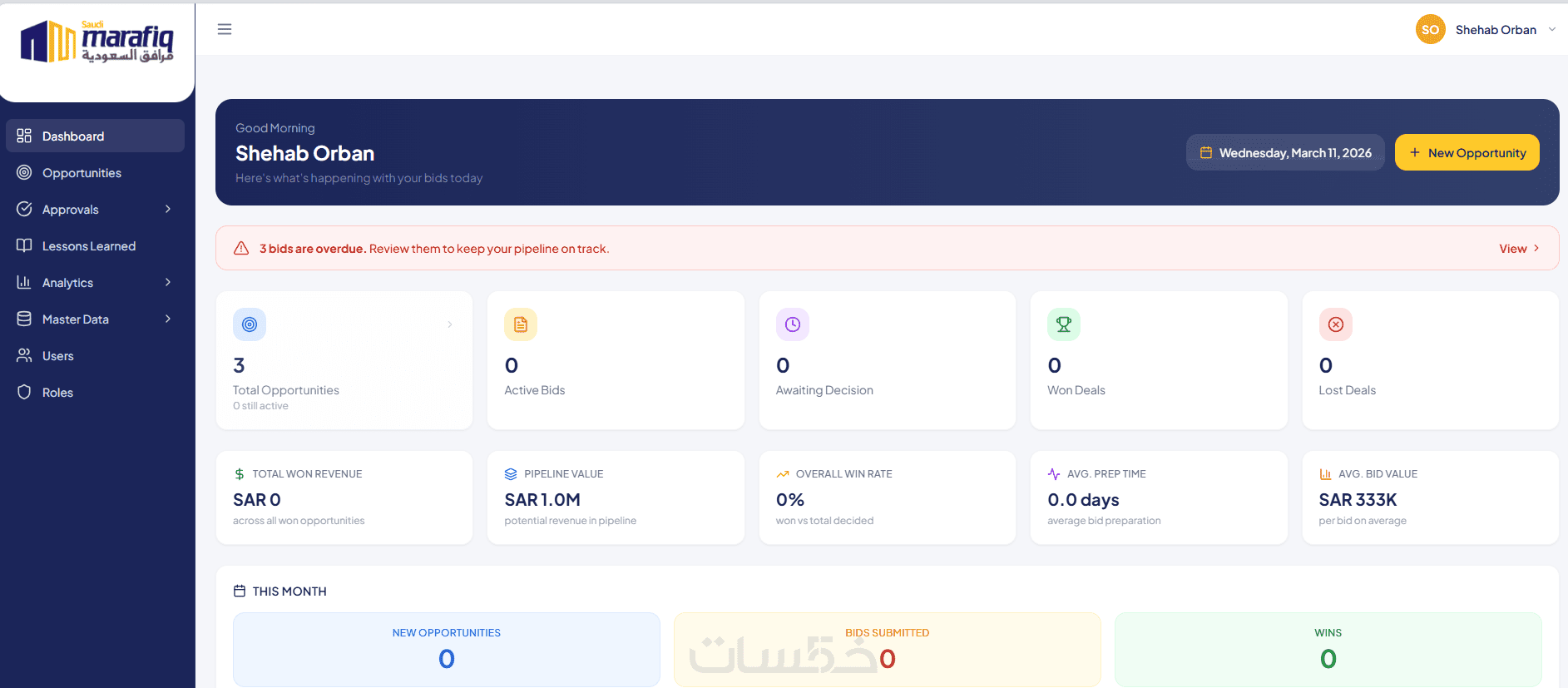The width and height of the screenshot is (1568, 688).
Task: Click the Avg. Bid Value chart icon
Action: pos(1325,474)
